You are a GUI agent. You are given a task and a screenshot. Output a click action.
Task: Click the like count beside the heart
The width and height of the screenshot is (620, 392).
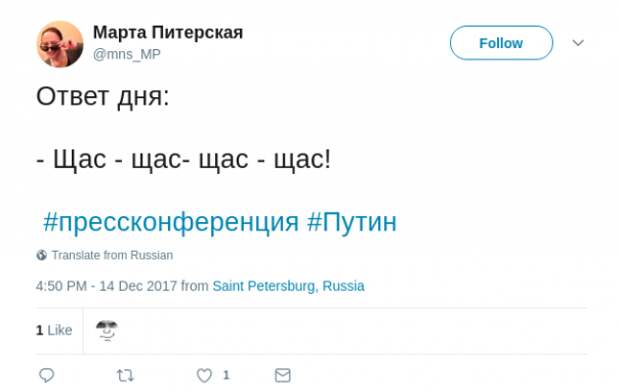pyautogui.click(x=226, y=375)
